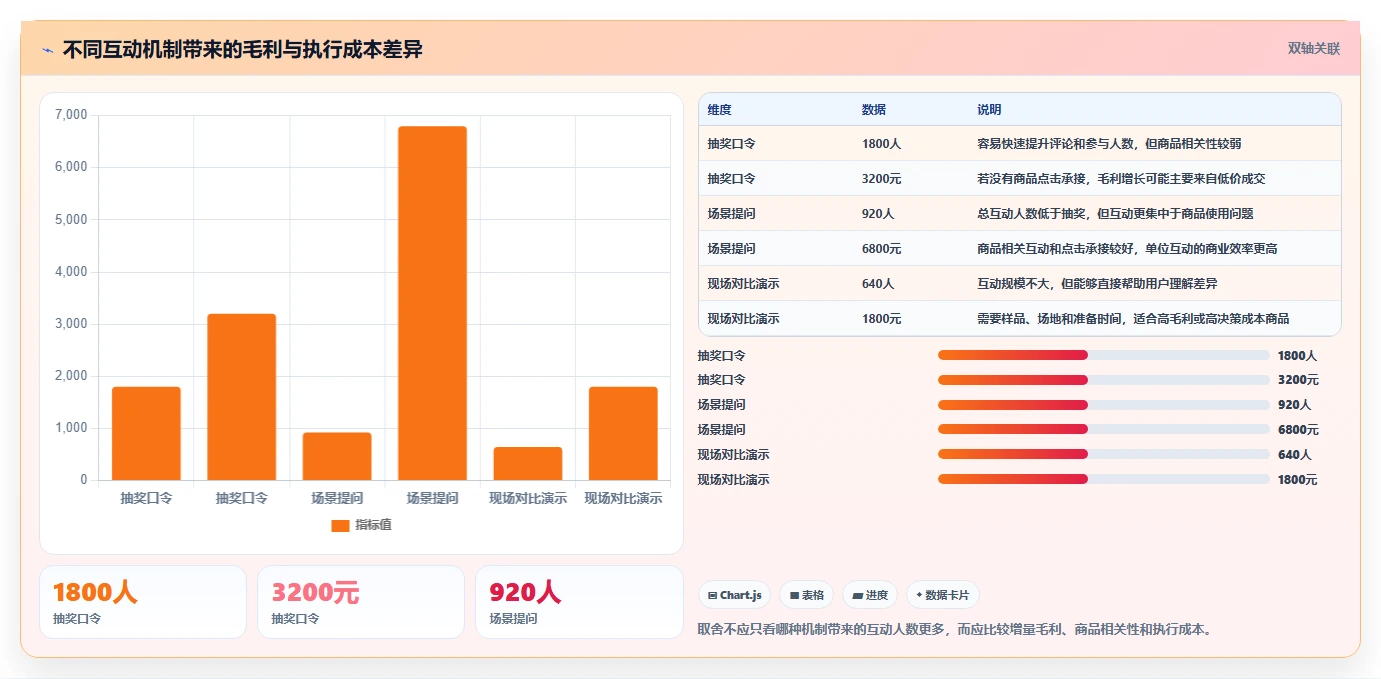Screen dimensions: 1381x679
Task: Toggle the 指标值 legend entry
Action: click(361, 525)
